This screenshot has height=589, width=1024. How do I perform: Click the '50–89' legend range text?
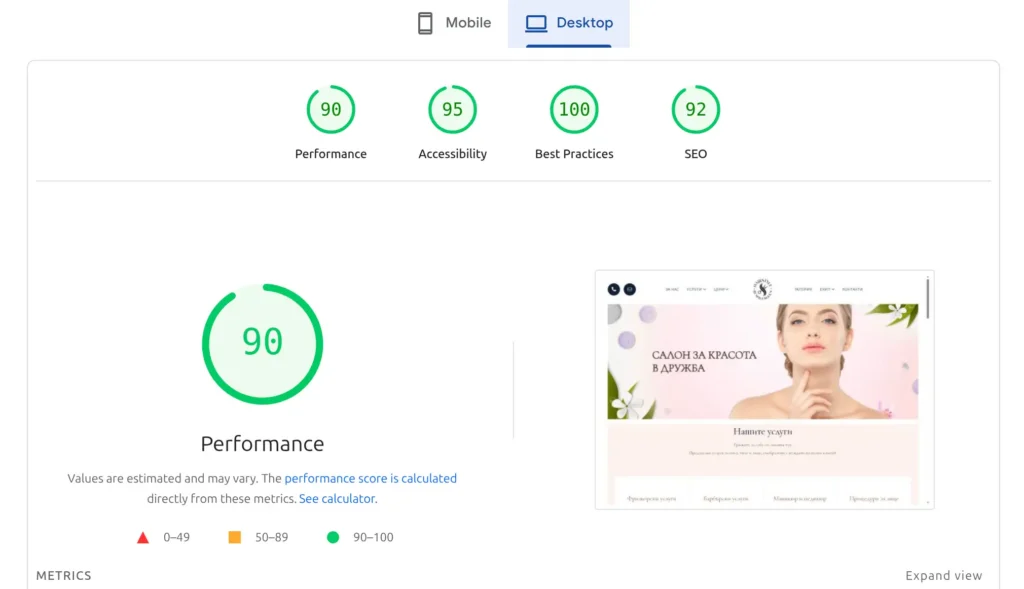[272, 537]
